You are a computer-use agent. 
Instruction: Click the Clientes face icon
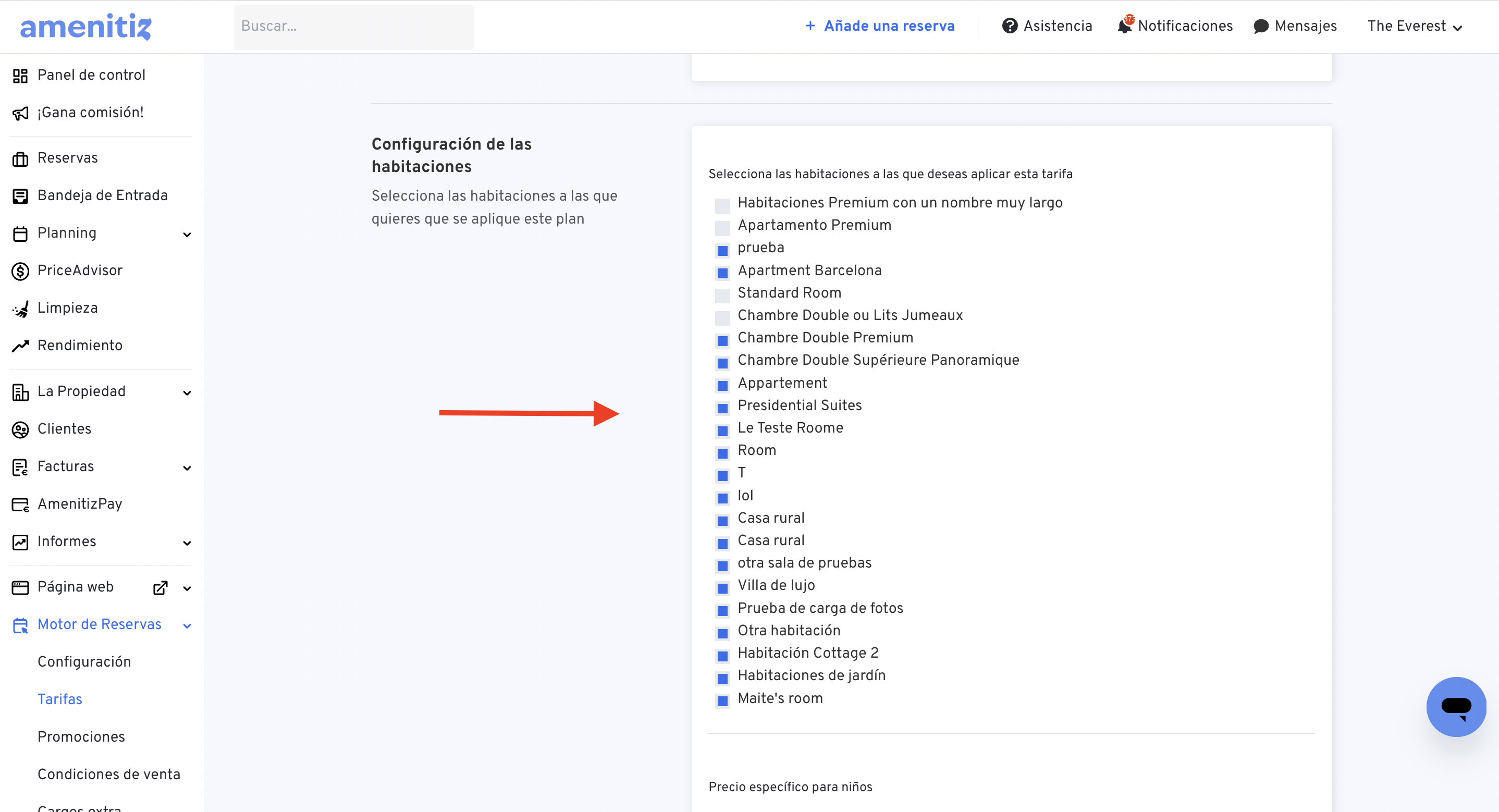(20, 429)
